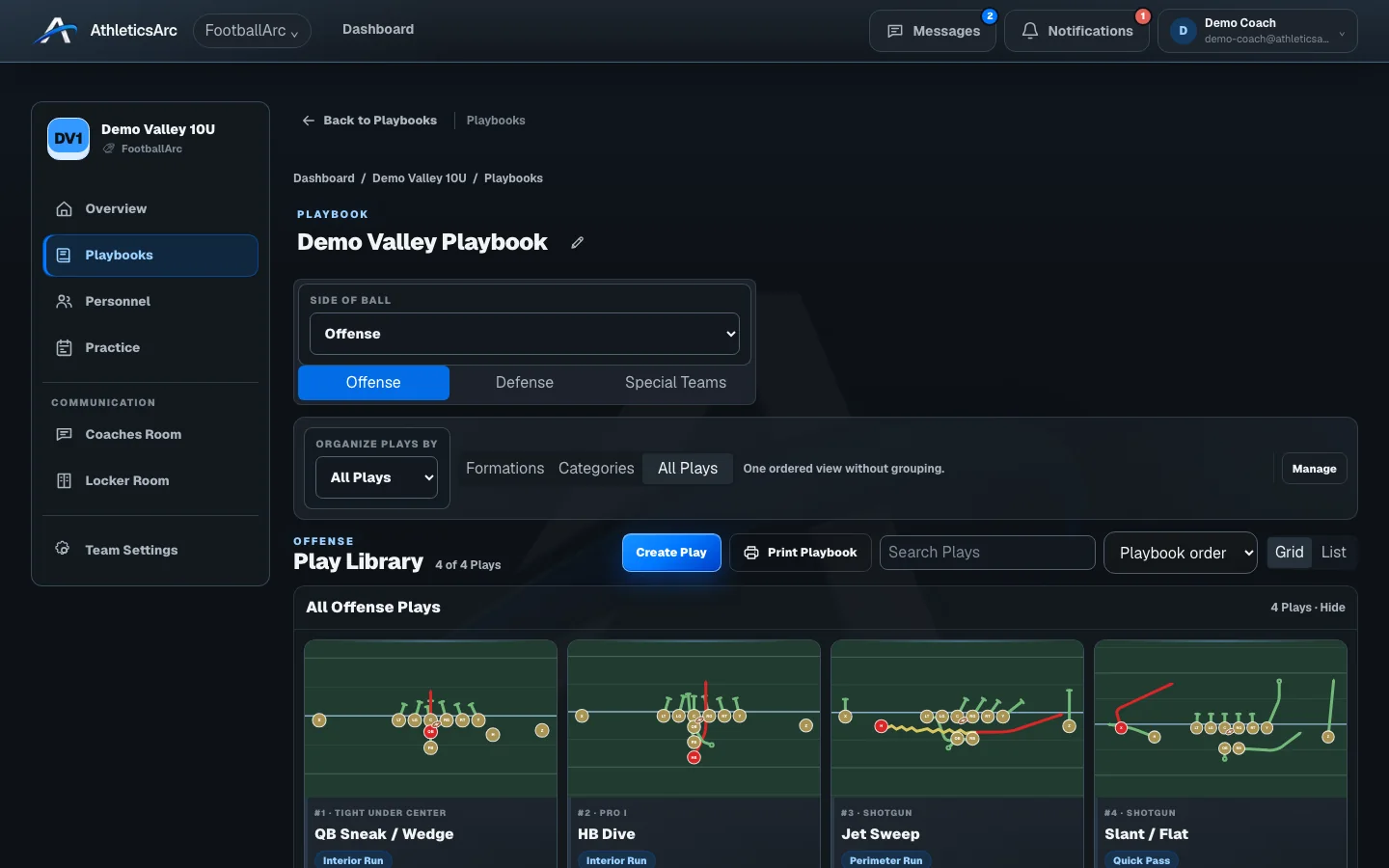Open the Organize Plays By dropdown
This screenshot has height=868, width=1389.
tap(376, 477)
